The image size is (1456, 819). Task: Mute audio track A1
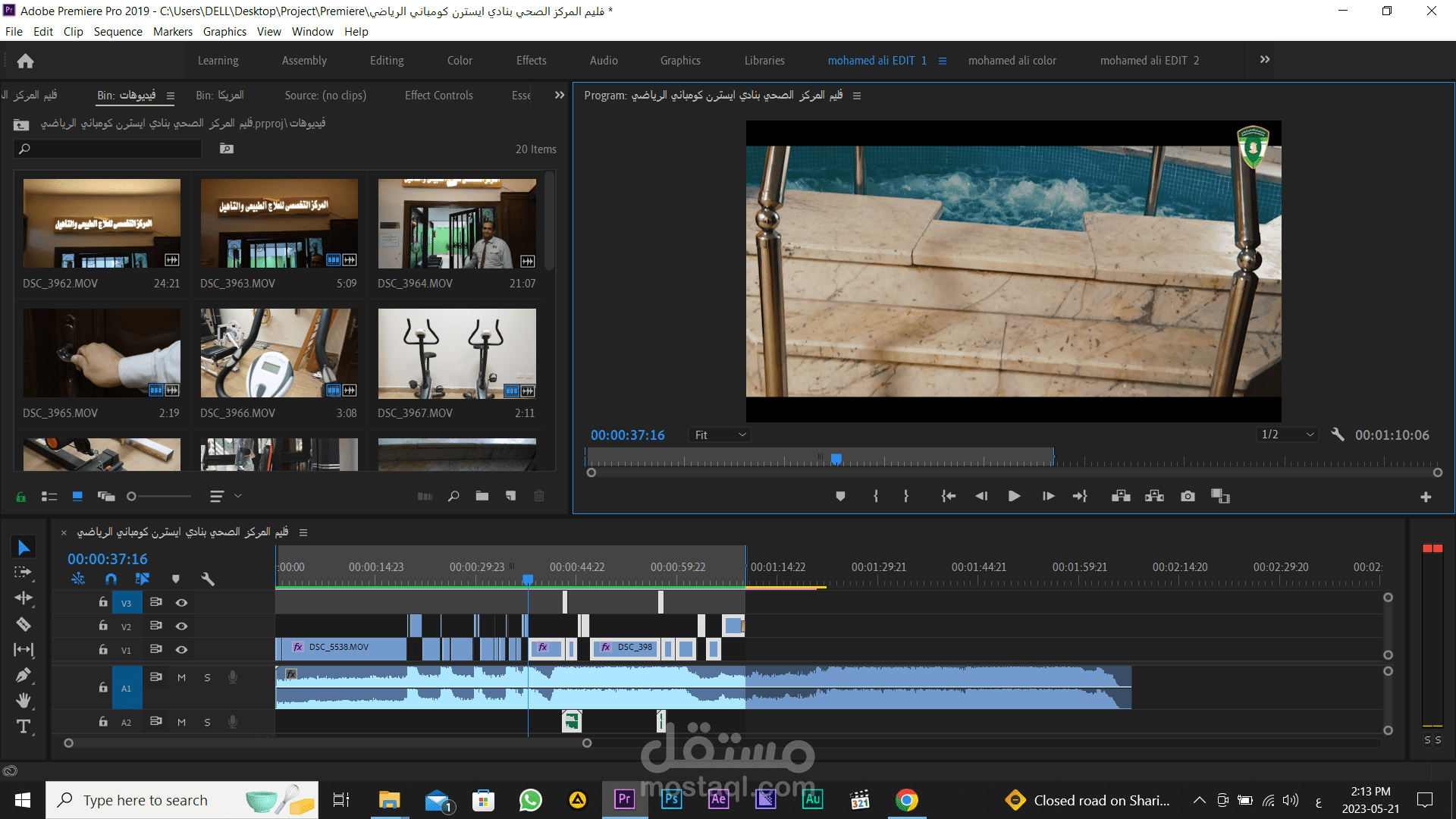point(182,677)
